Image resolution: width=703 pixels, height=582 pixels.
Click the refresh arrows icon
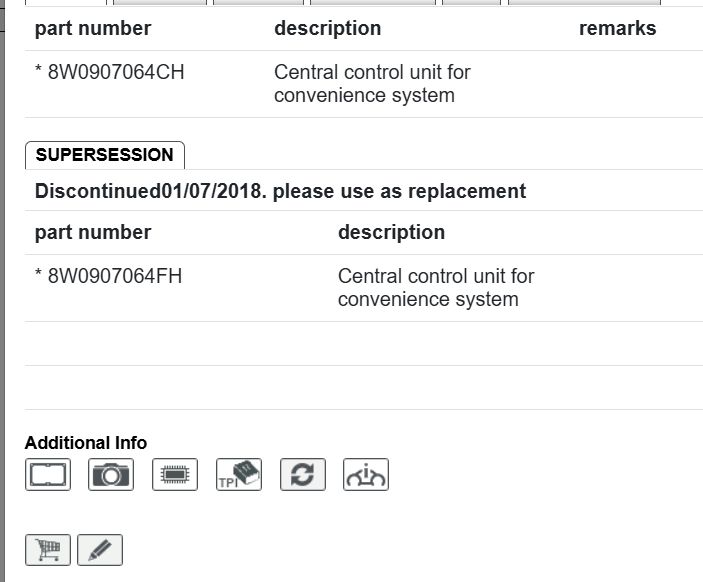(303, 474)
